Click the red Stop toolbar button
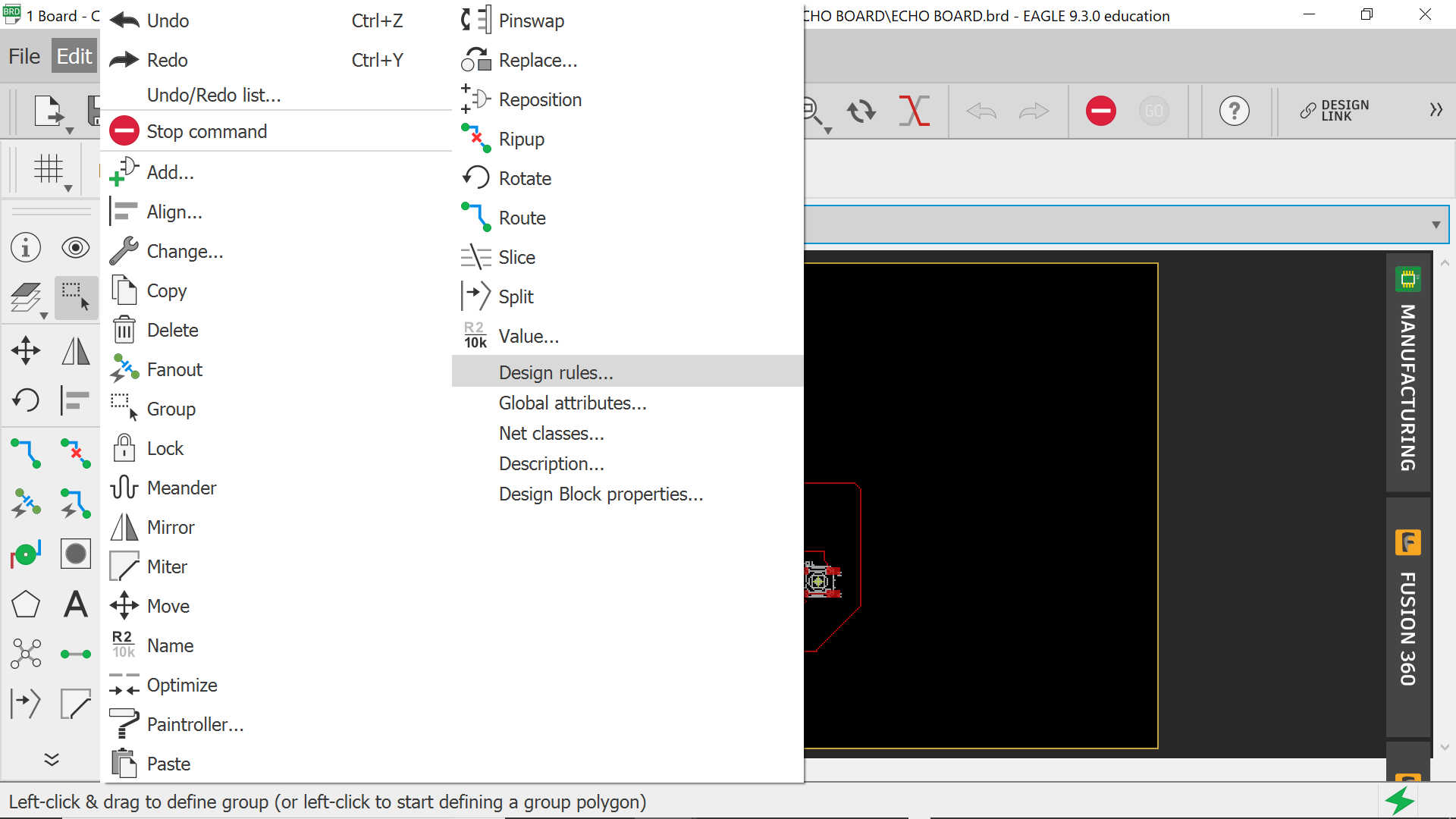Image resolution: width=1456 pixels, height=819 pixels. (1100, 111)
